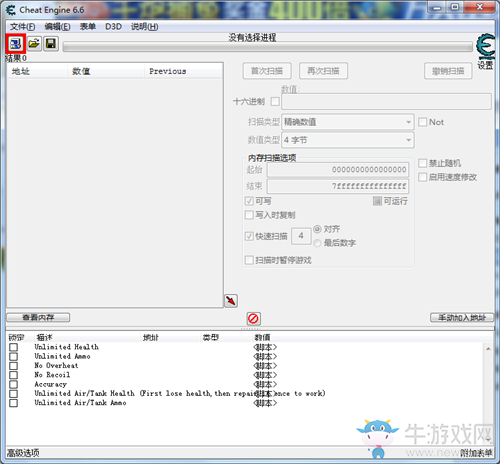Open the 编辑(E) menu

point(57,27)
